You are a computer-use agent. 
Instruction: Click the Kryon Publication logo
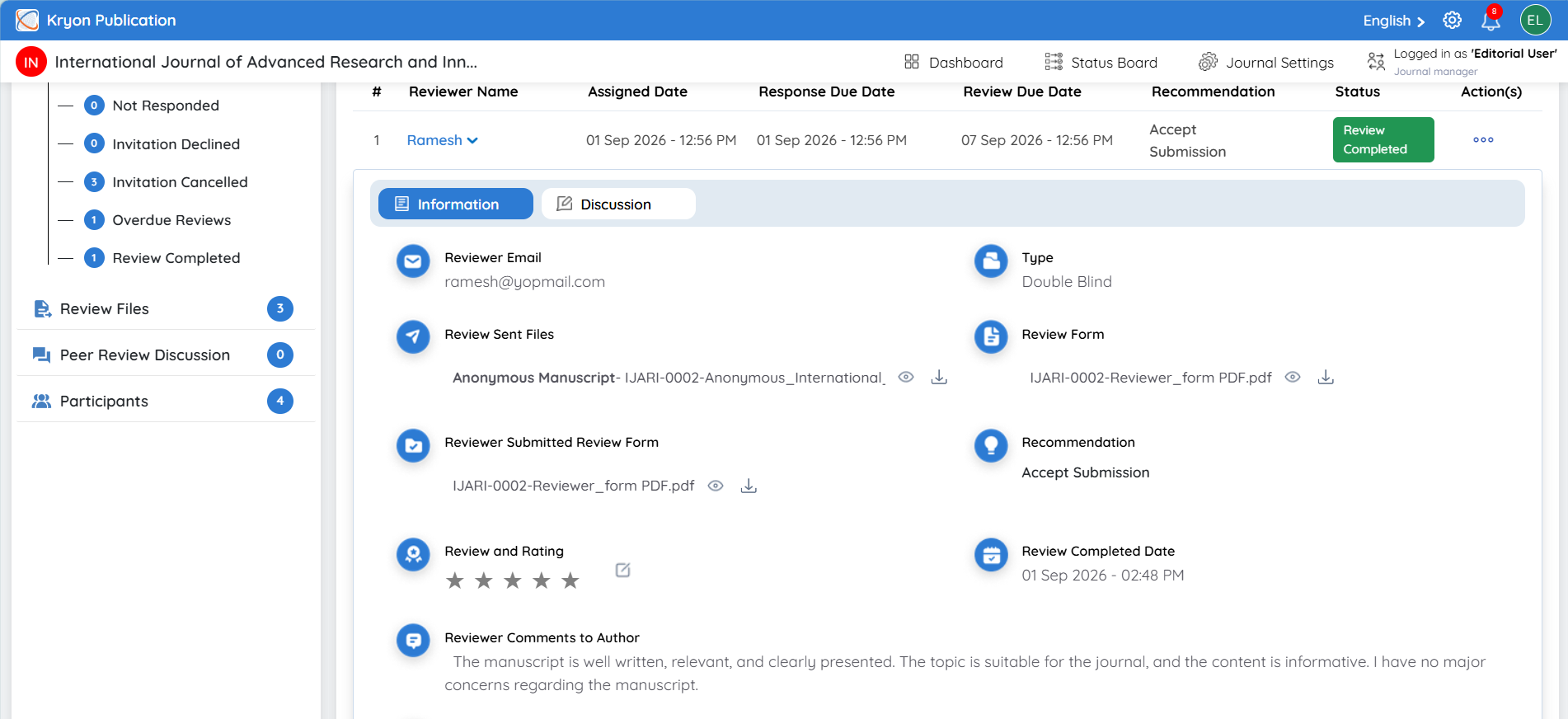click(x=27, y=20)
